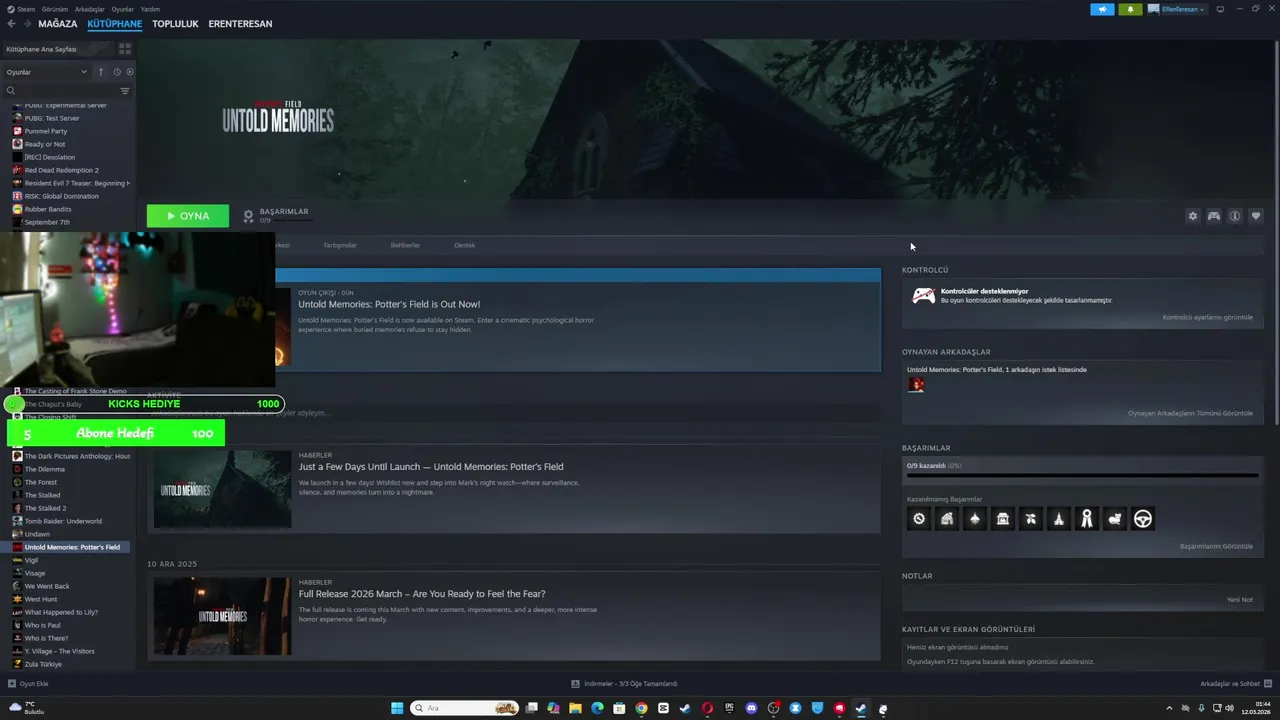Image resolution: width=1280 pixels, height=720 pixels.
Task: Open Discord from taskbar
Action: (x=751, y=708)
